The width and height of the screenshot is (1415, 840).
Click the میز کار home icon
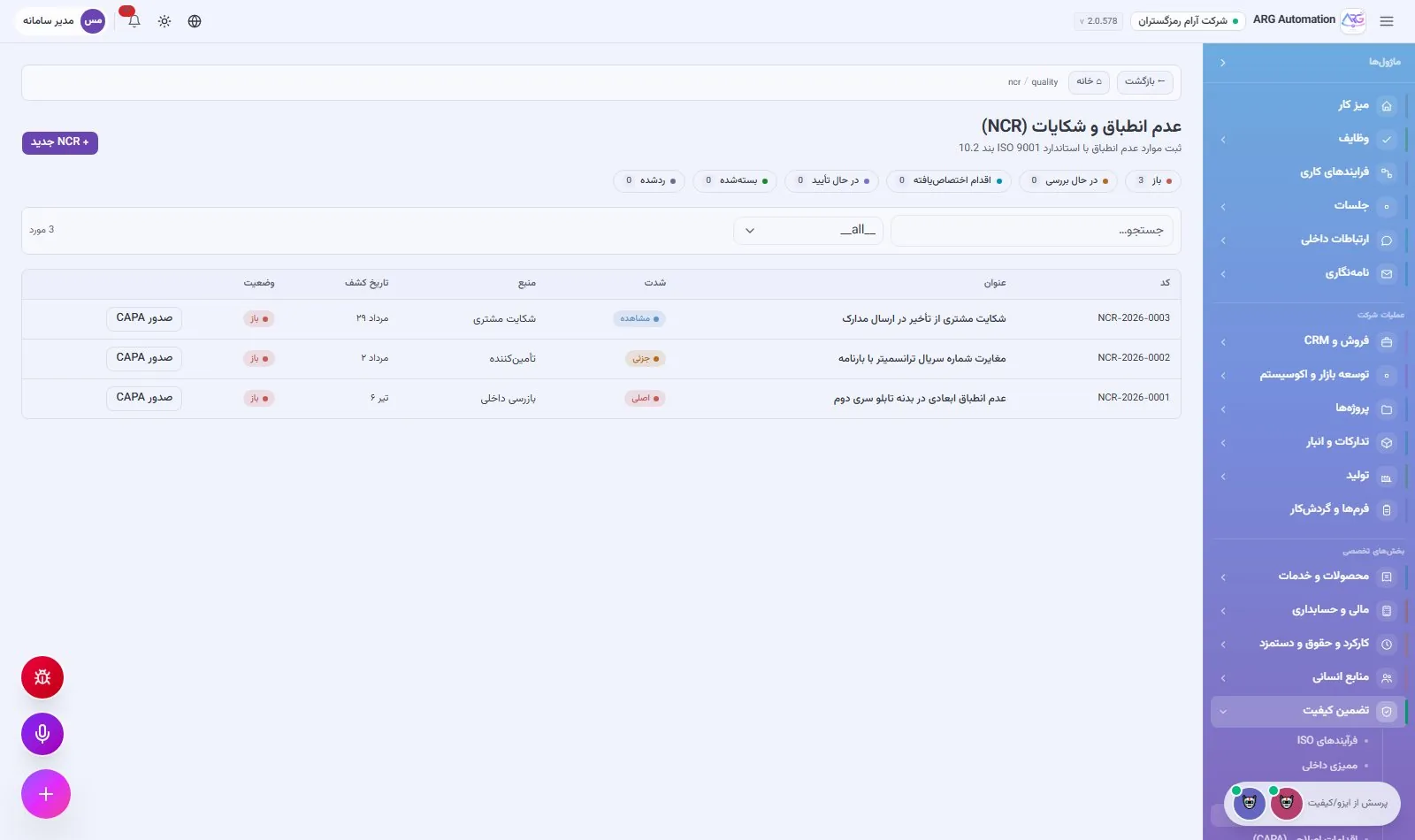(1387, 105)
